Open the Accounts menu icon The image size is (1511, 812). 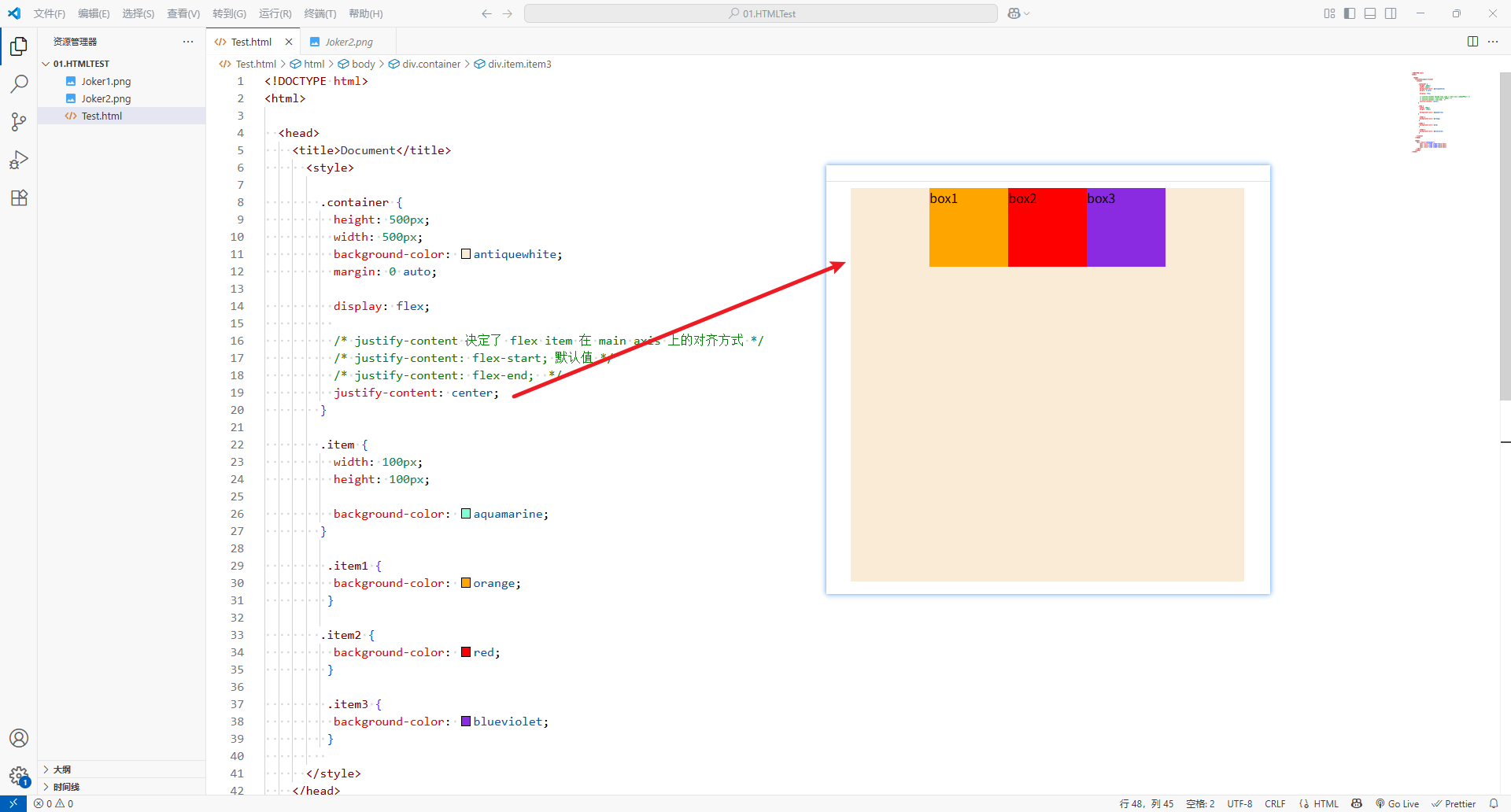pyautogui.click(x=19, y=738)
